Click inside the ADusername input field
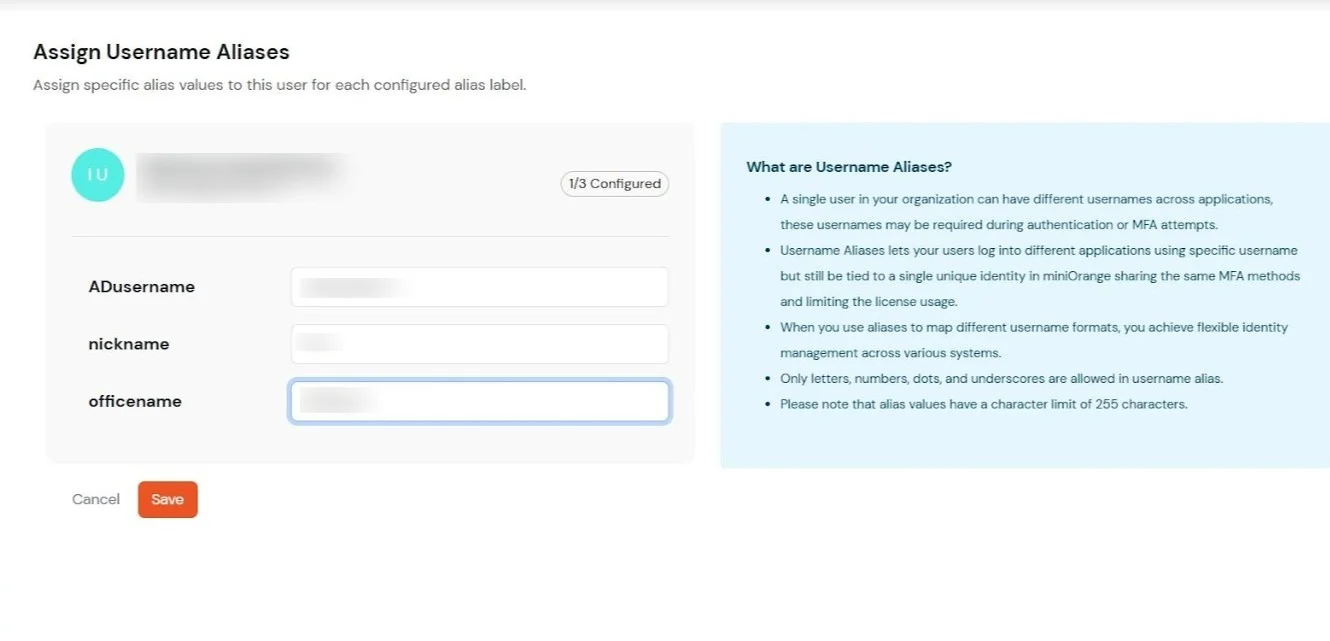 479,286
